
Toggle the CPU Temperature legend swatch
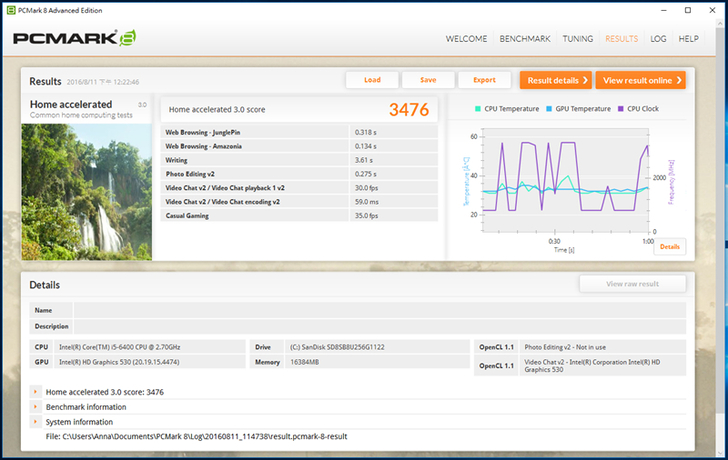tap(479, 109)
